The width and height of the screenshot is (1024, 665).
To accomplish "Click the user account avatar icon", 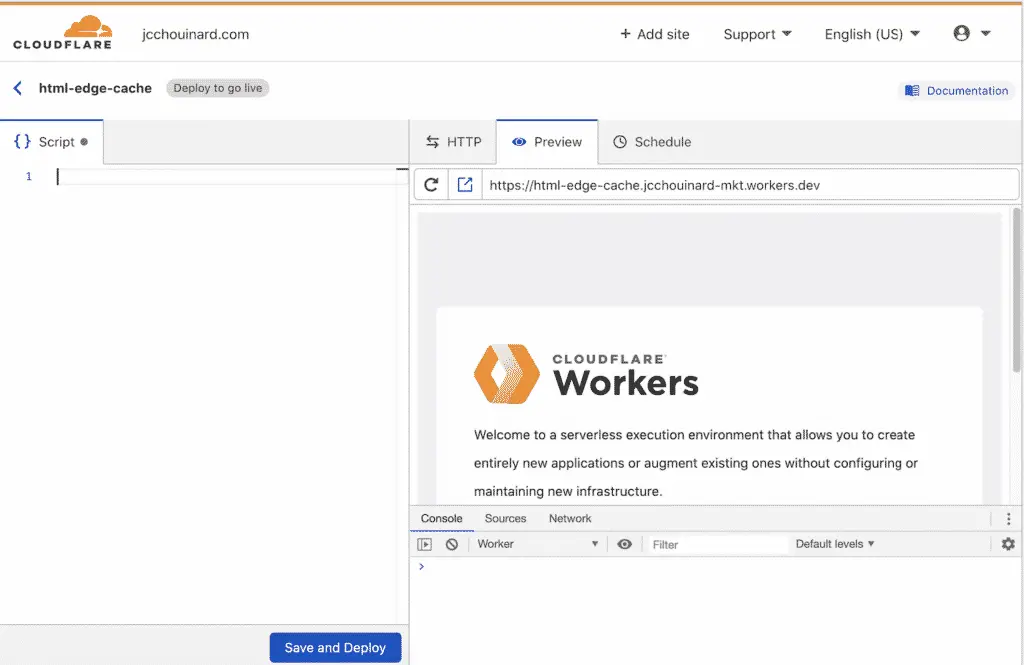I will [961, 33].
